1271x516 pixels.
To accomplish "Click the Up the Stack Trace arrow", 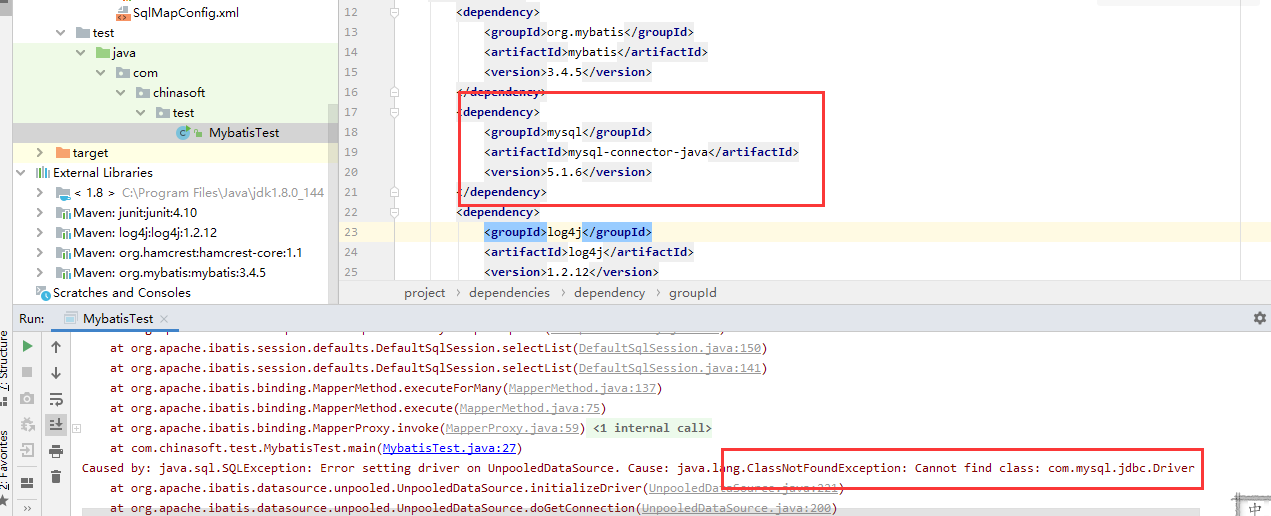I will pos(56,346).
